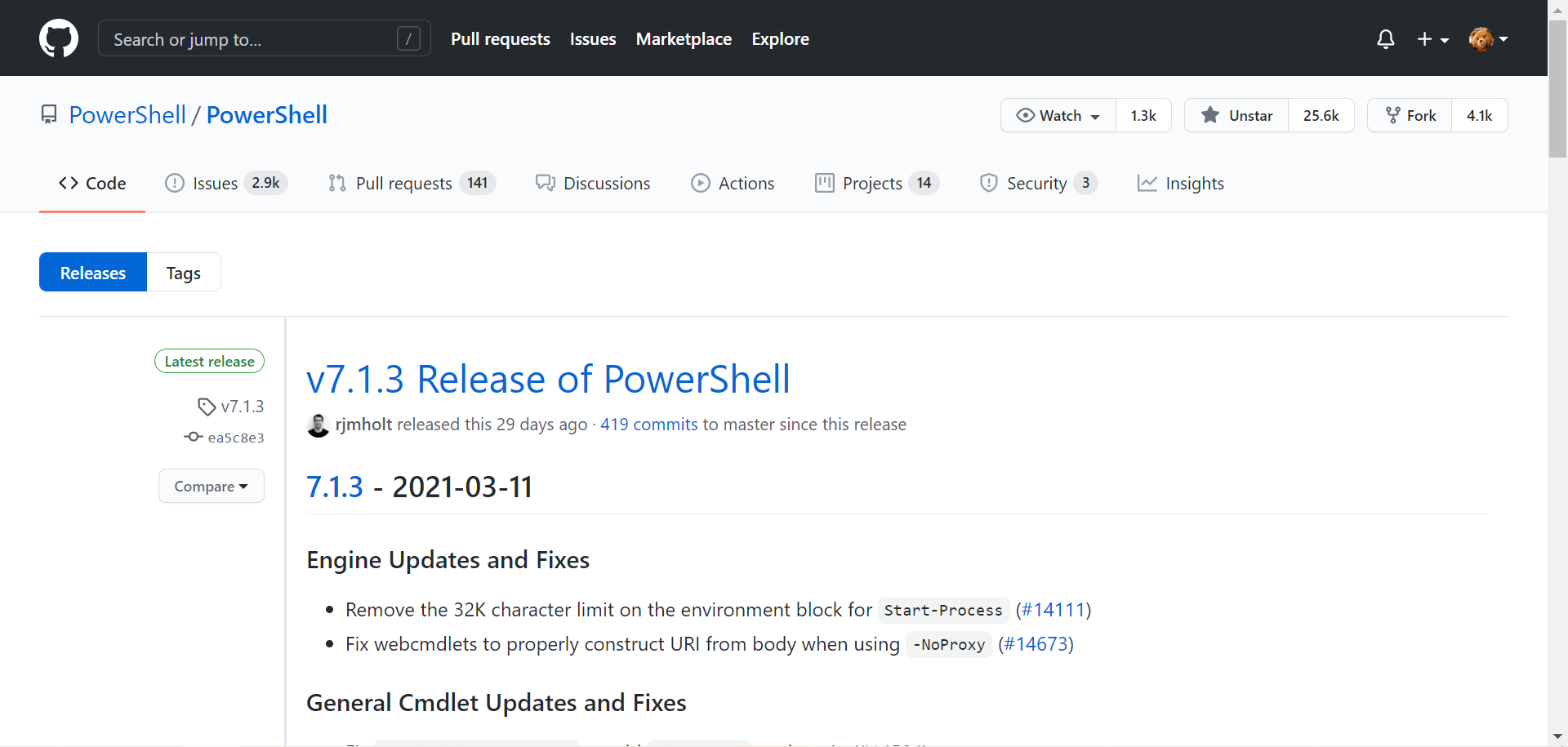Open pull request link #14111

1053,609
